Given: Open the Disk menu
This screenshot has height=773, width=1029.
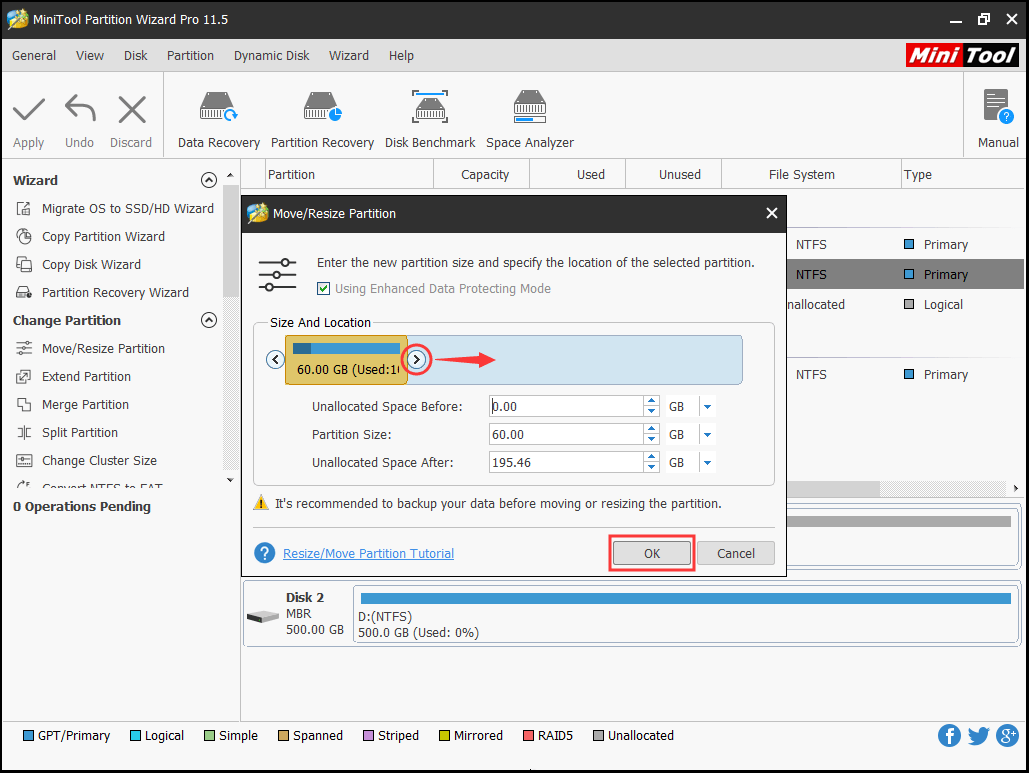Looking at the screenshot, I should 136,56.
